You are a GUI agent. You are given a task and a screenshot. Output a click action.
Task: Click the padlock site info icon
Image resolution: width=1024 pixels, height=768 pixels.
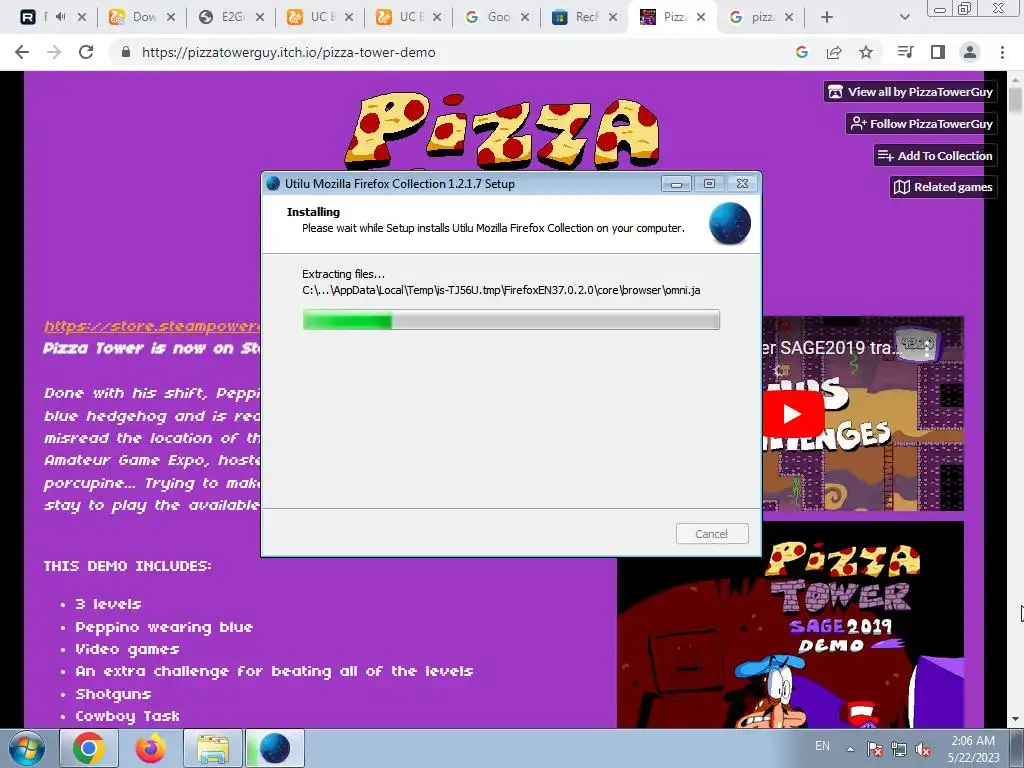click(126, 52)
